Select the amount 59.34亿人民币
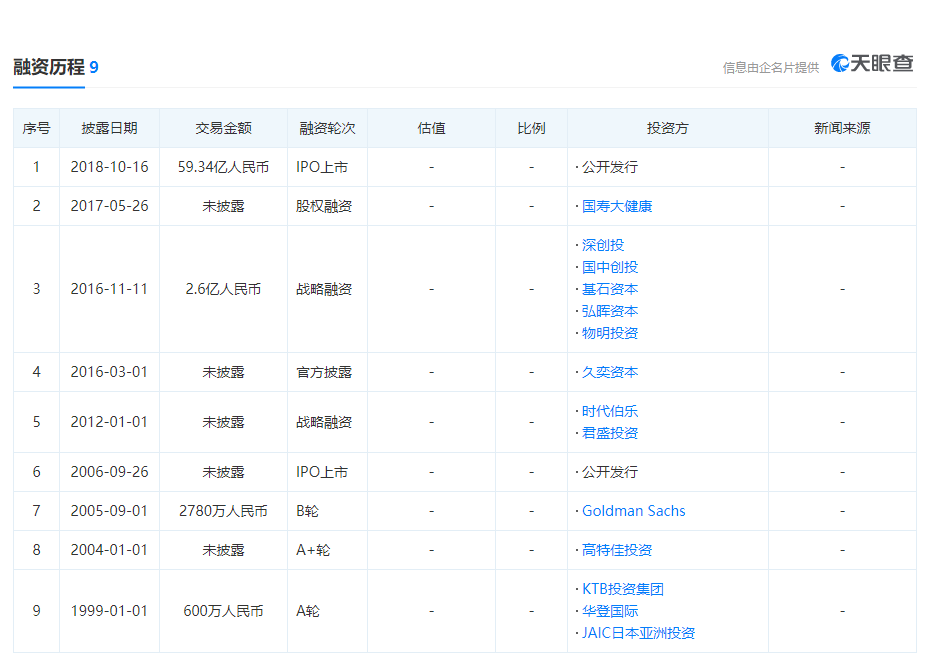 (223, 167)
